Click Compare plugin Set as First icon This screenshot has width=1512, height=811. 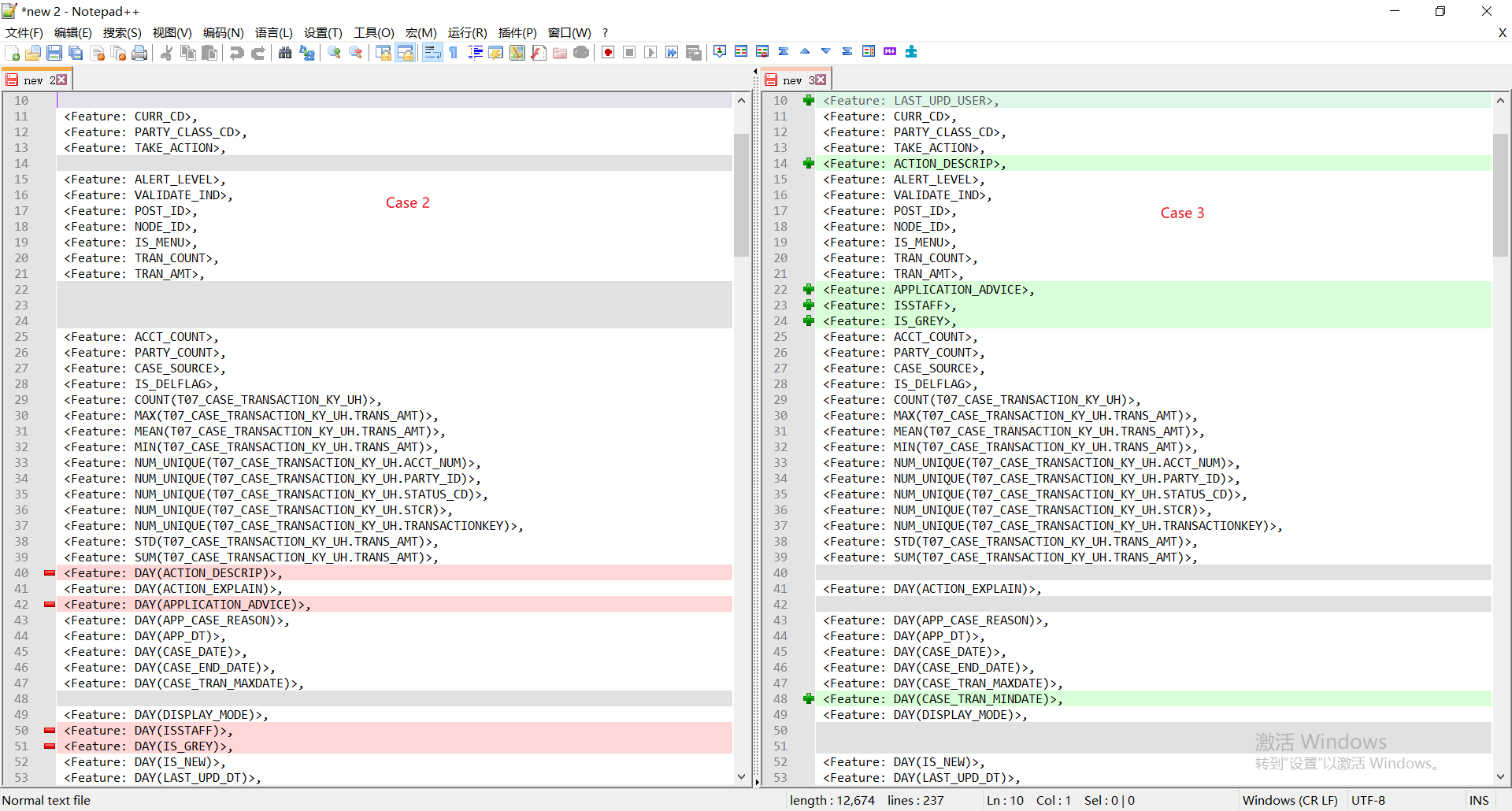tap(720, 51)
